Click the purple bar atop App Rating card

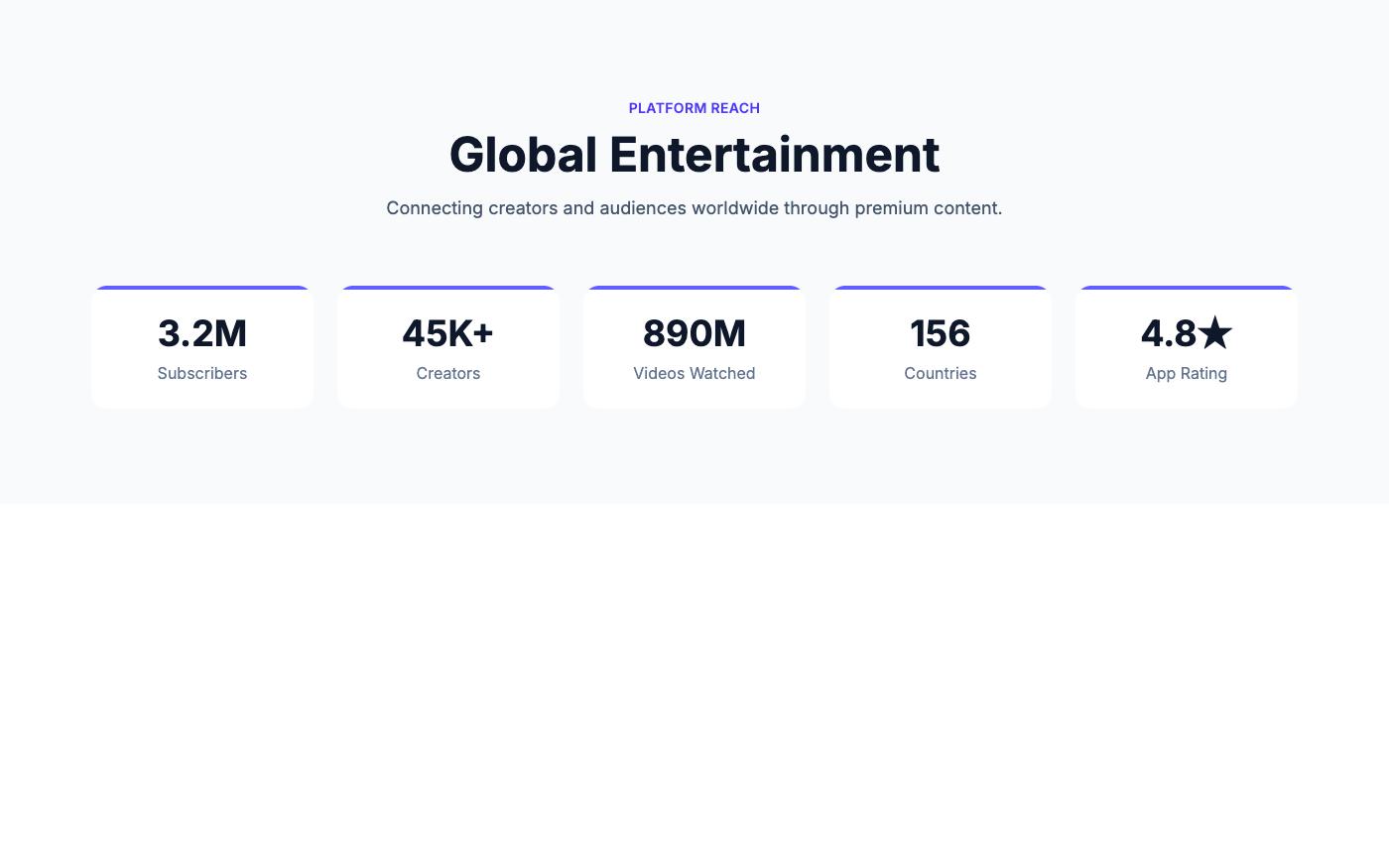(x=1187, y=288)
